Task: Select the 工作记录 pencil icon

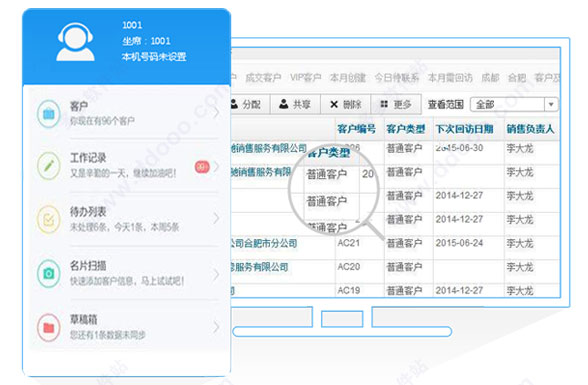Action: pyautogui.click(x=49, y=166)
